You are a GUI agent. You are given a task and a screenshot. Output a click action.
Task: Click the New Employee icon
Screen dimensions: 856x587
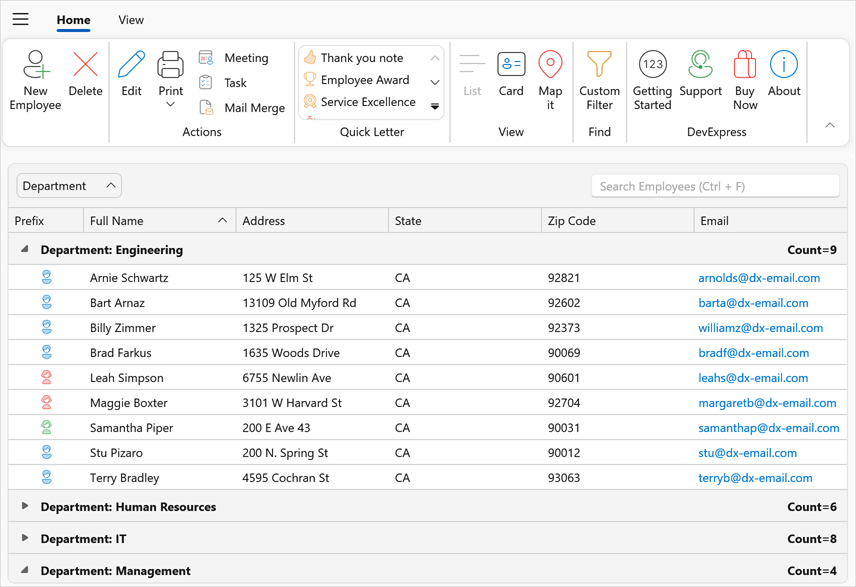[x=35, y=66]
